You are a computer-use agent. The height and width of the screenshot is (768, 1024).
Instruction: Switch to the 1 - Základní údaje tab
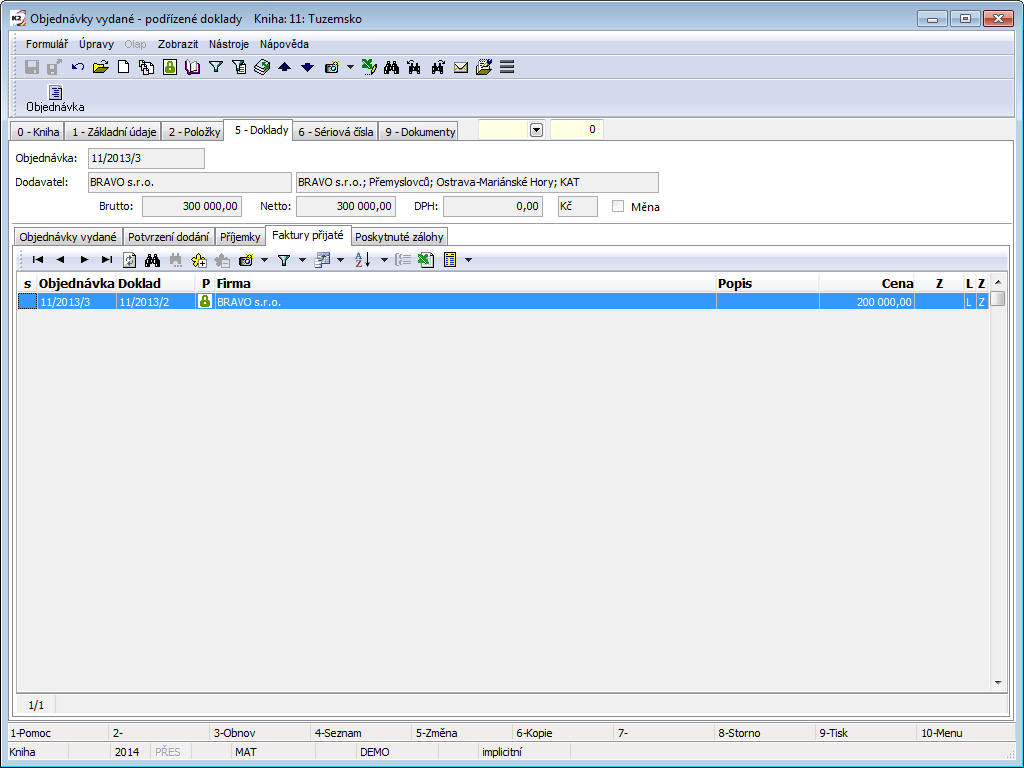(x=114, y=132)
